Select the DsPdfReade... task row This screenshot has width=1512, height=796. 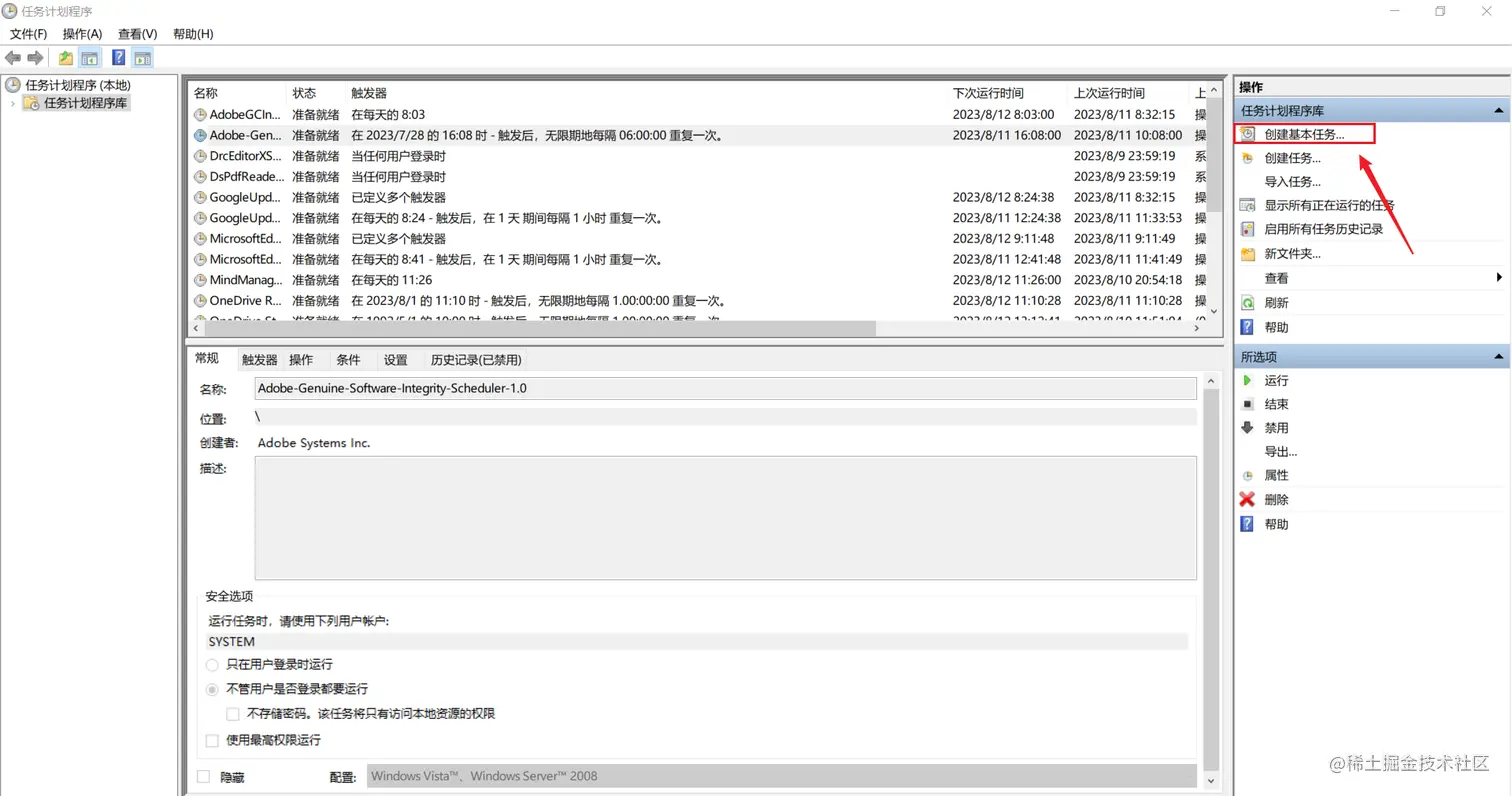click(697, 177)
